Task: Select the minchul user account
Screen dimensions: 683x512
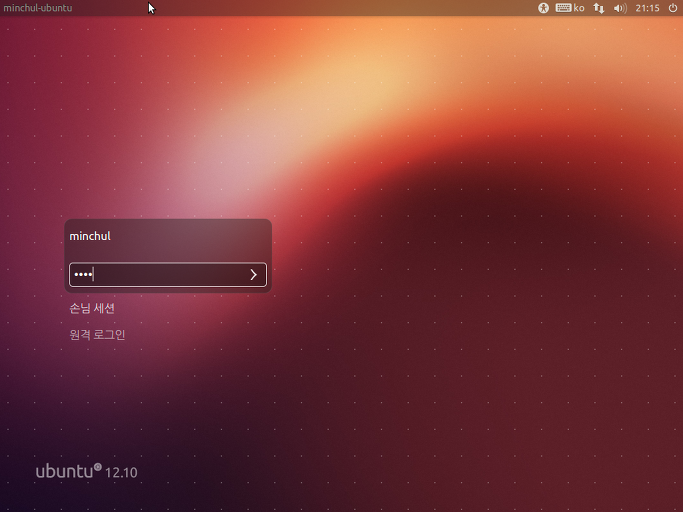Action: (x=90, y=237)
